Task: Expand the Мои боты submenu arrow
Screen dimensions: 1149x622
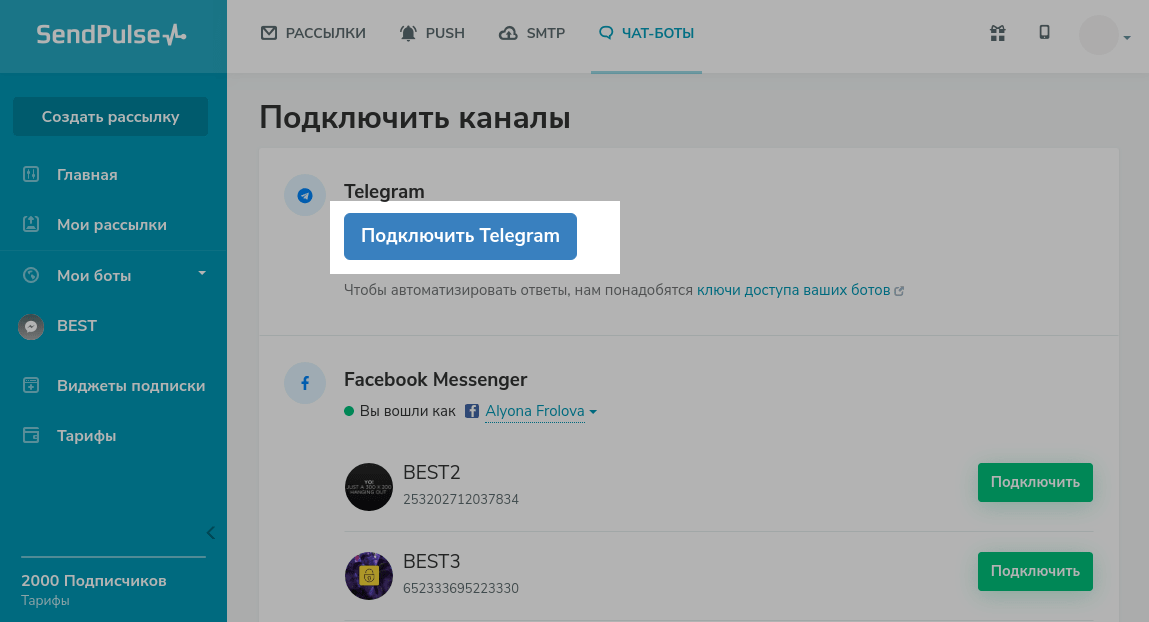Action: pos(202,273)
